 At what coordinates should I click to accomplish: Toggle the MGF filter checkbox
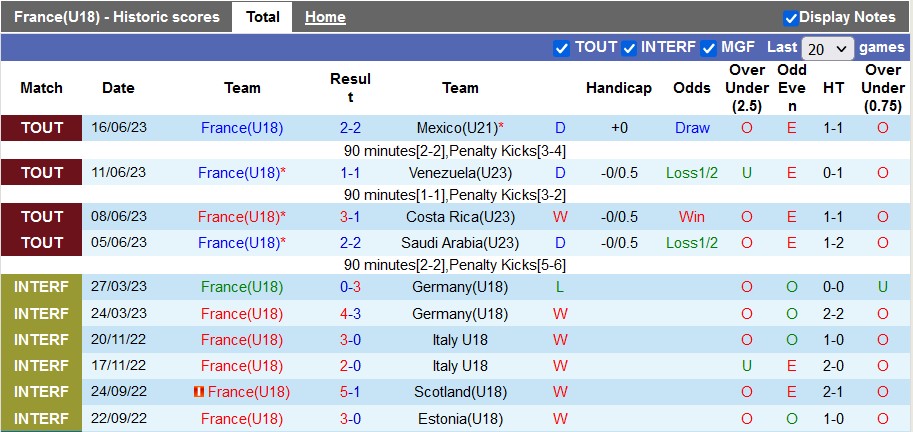tap(708, 48)
